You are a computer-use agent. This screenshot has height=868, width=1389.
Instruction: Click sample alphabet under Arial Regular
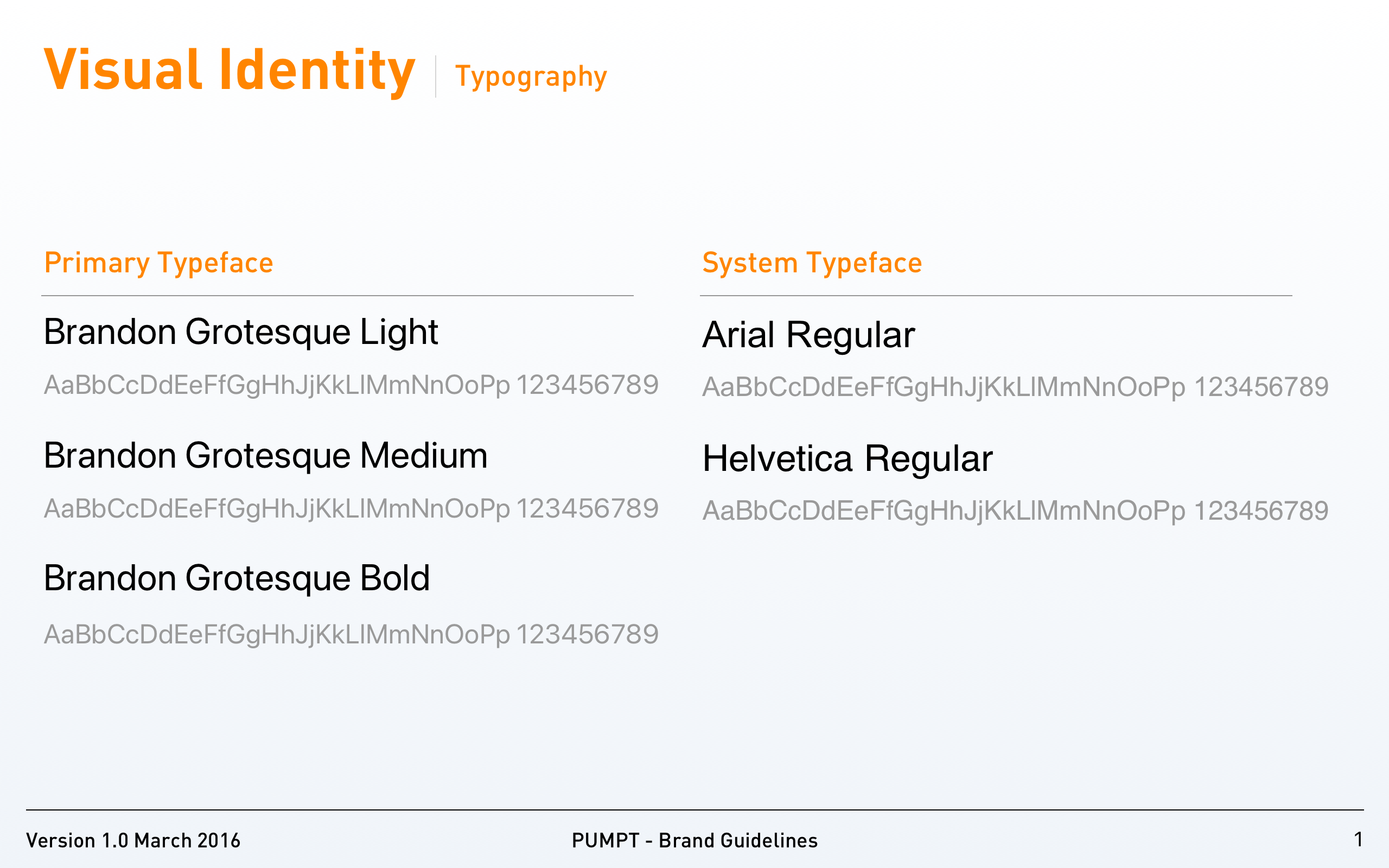[1015, 387]
